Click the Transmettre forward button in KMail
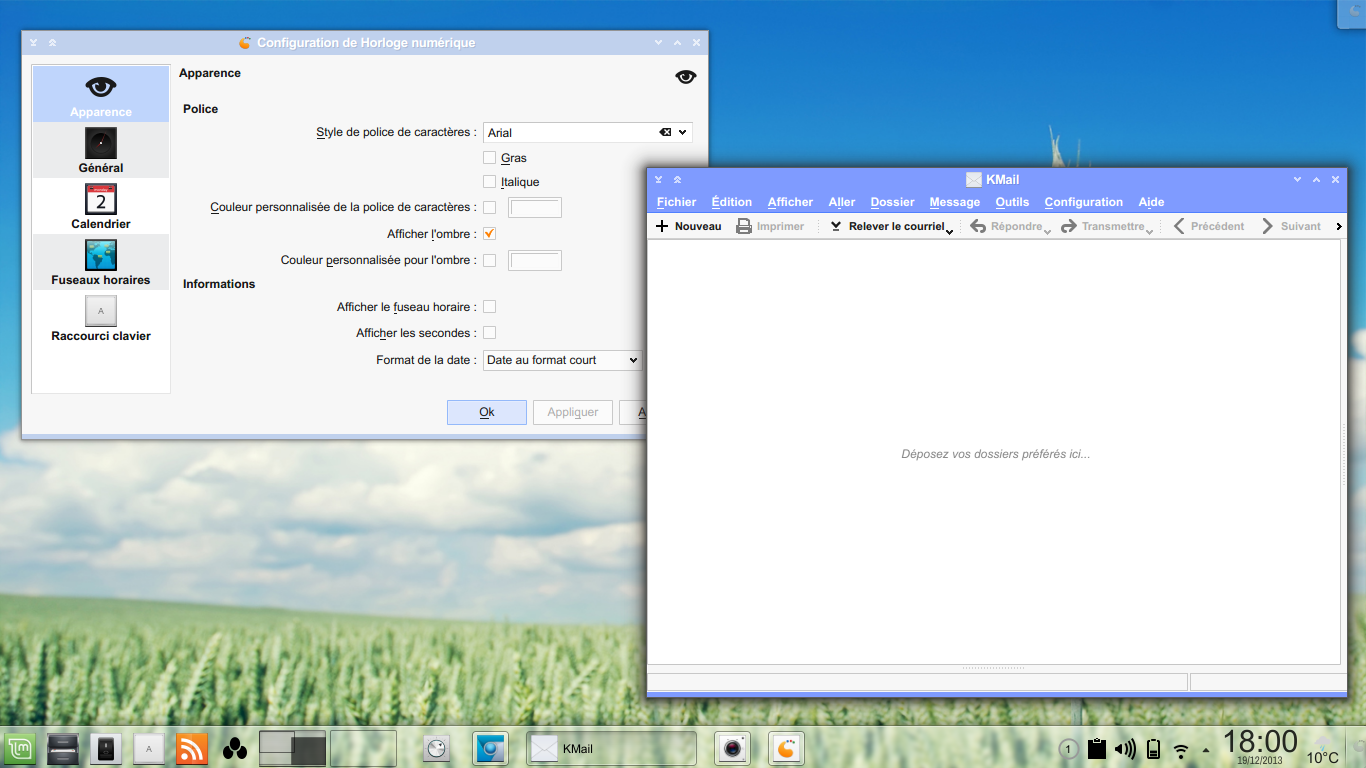 pos(1103,226)
